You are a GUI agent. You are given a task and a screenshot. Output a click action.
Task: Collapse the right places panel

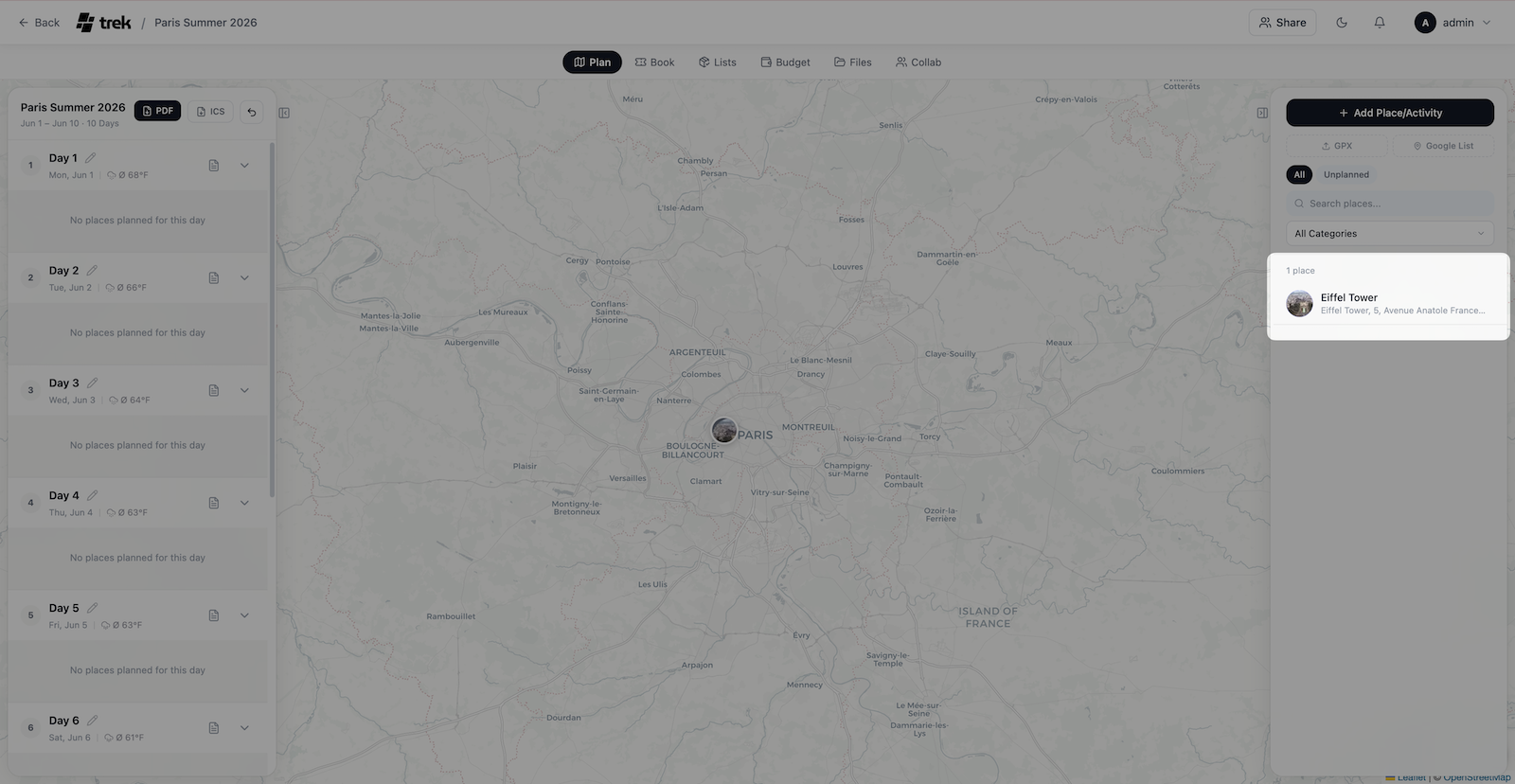pos(1262,113)
